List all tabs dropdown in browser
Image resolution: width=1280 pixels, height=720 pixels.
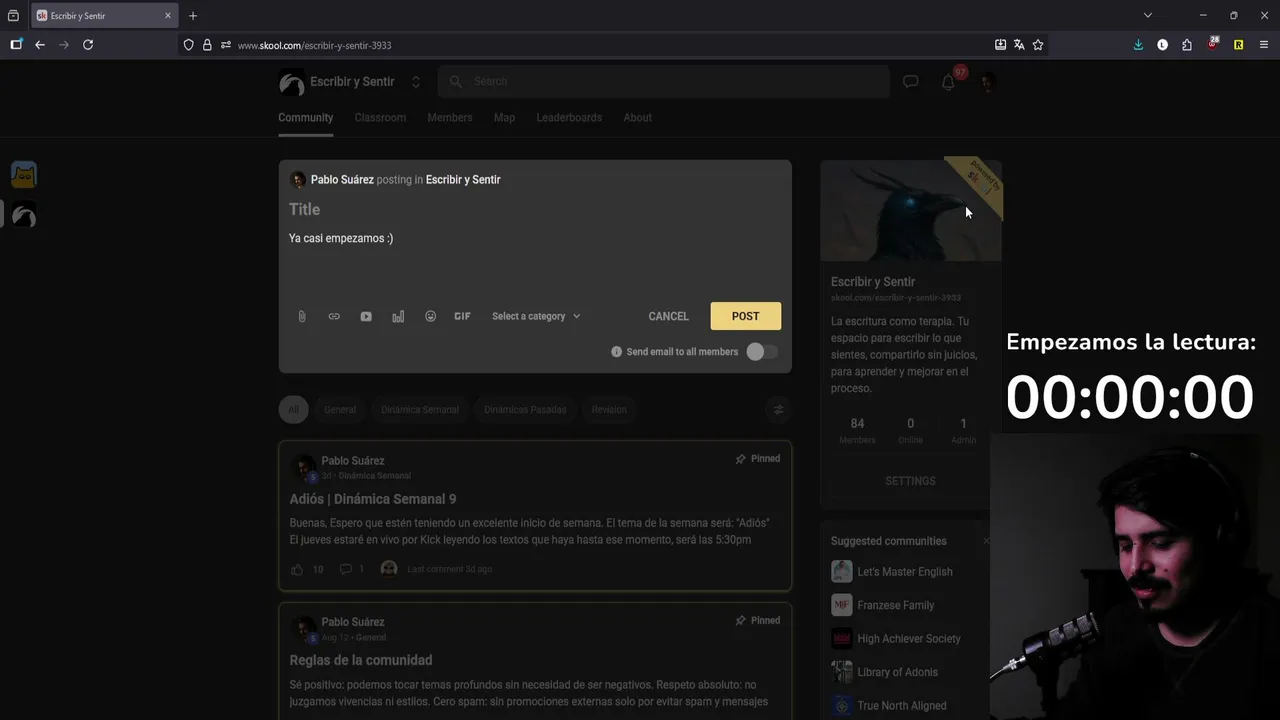coord(1148,16)
